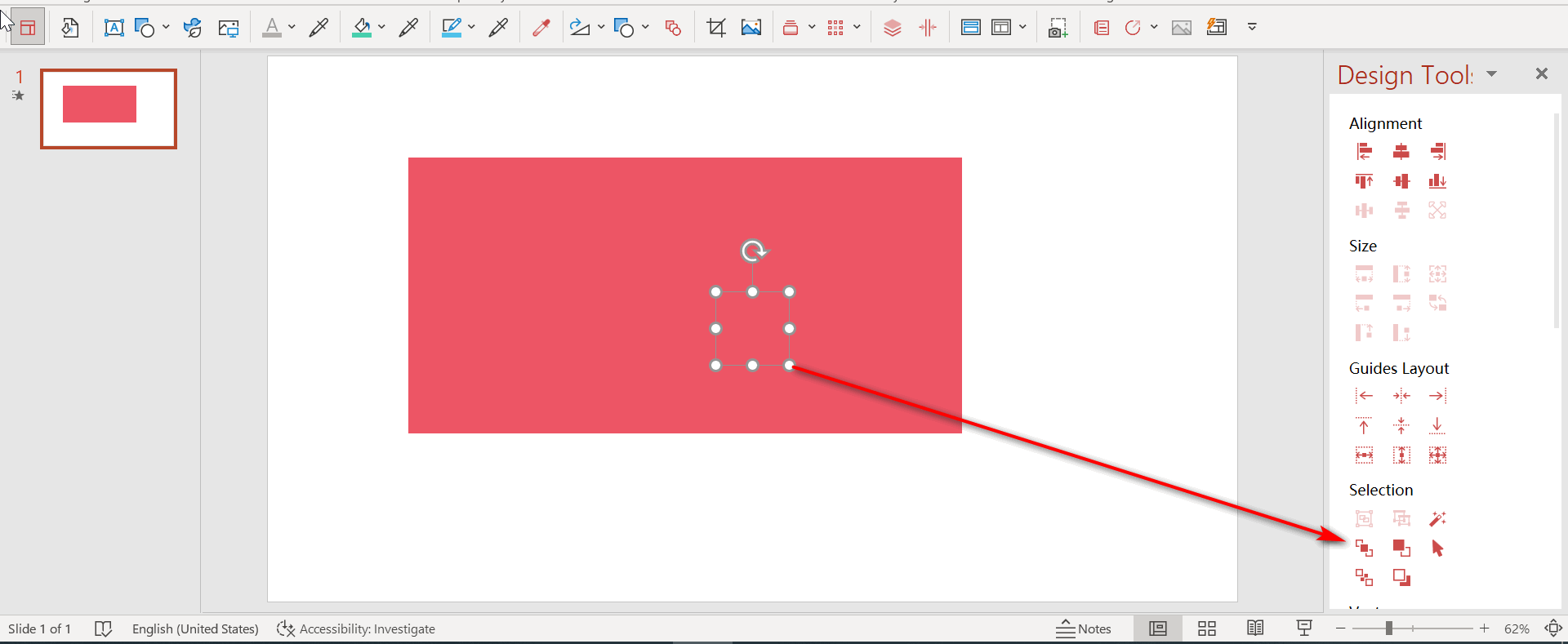Click the Align Center horizontally icon
Viewport: 1568px width, 644px height.
[x=1401, y=151]
